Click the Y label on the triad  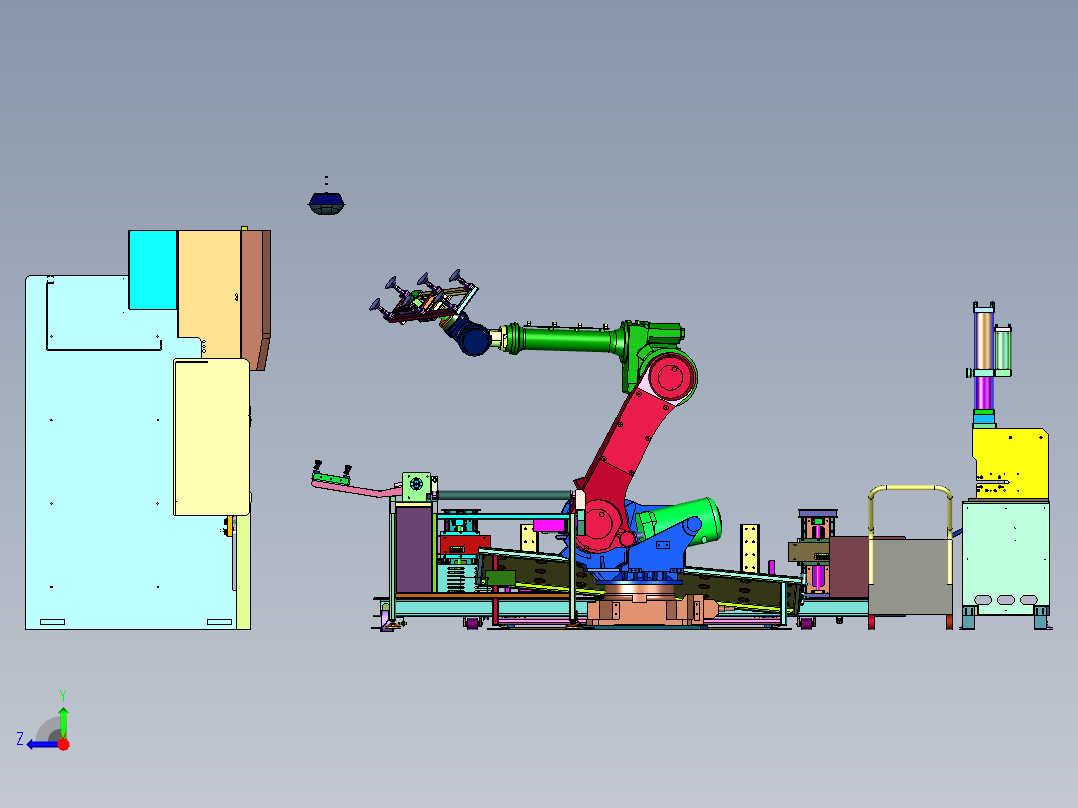[63, 695]
